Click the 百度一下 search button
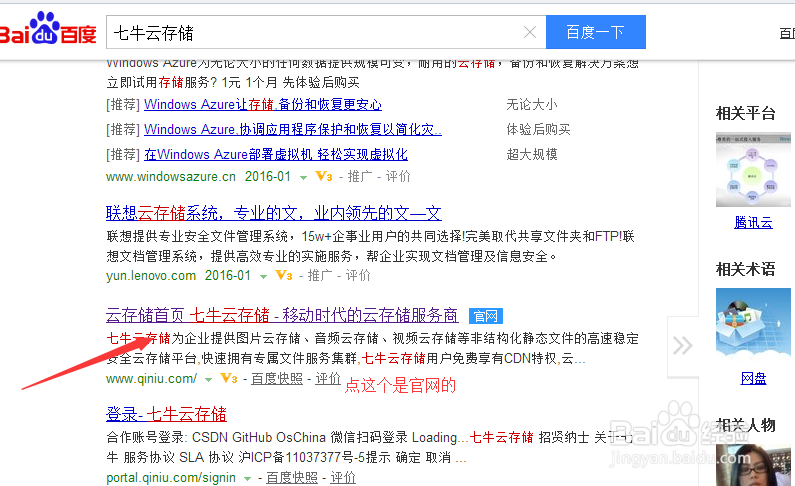The image size is (795, 486). pos(596,32)
